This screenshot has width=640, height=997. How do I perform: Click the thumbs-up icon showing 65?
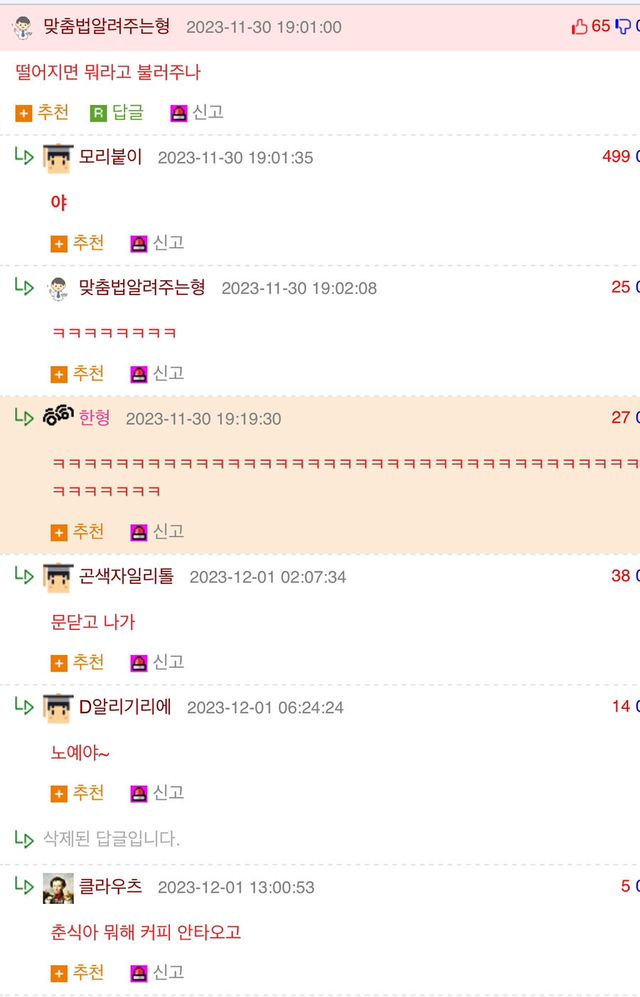579,27
